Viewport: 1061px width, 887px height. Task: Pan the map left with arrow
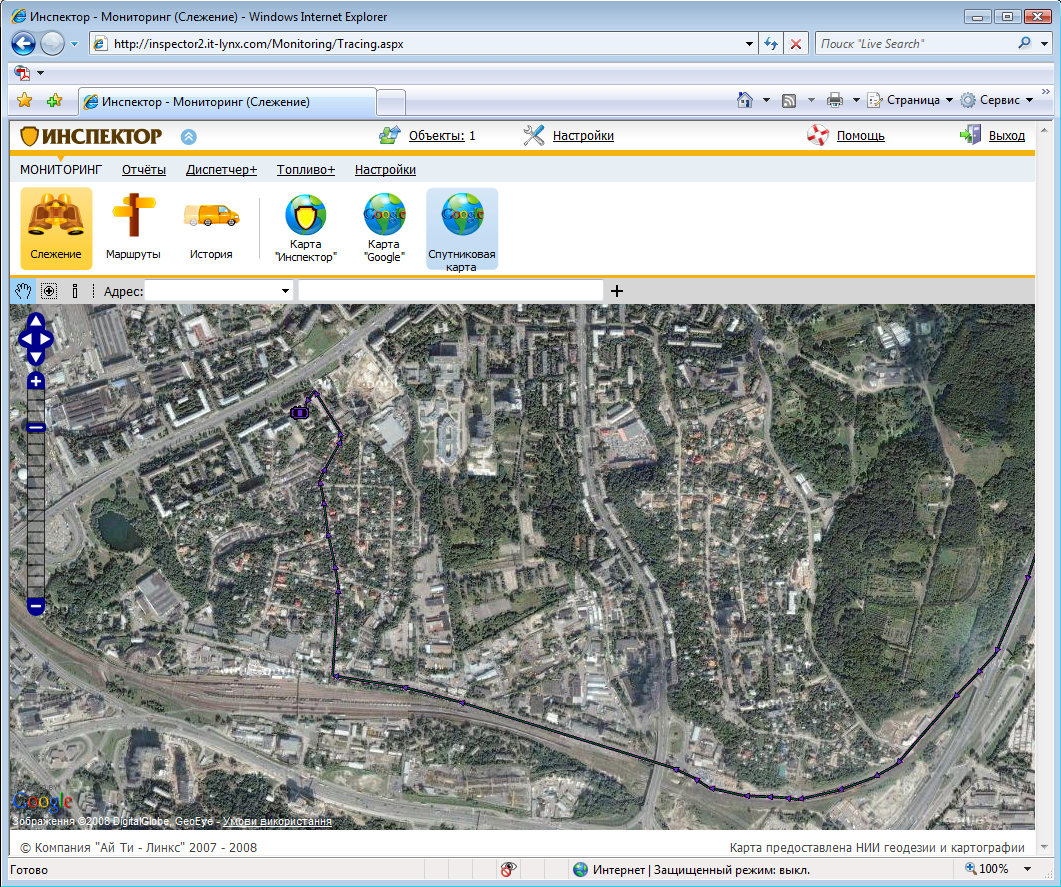[24, 340]
